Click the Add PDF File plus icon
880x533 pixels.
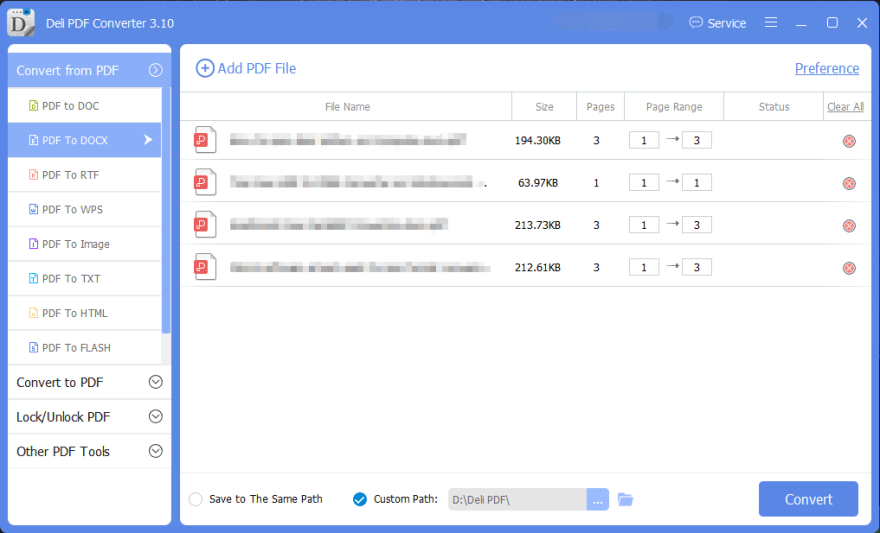[x=204, y=68]
